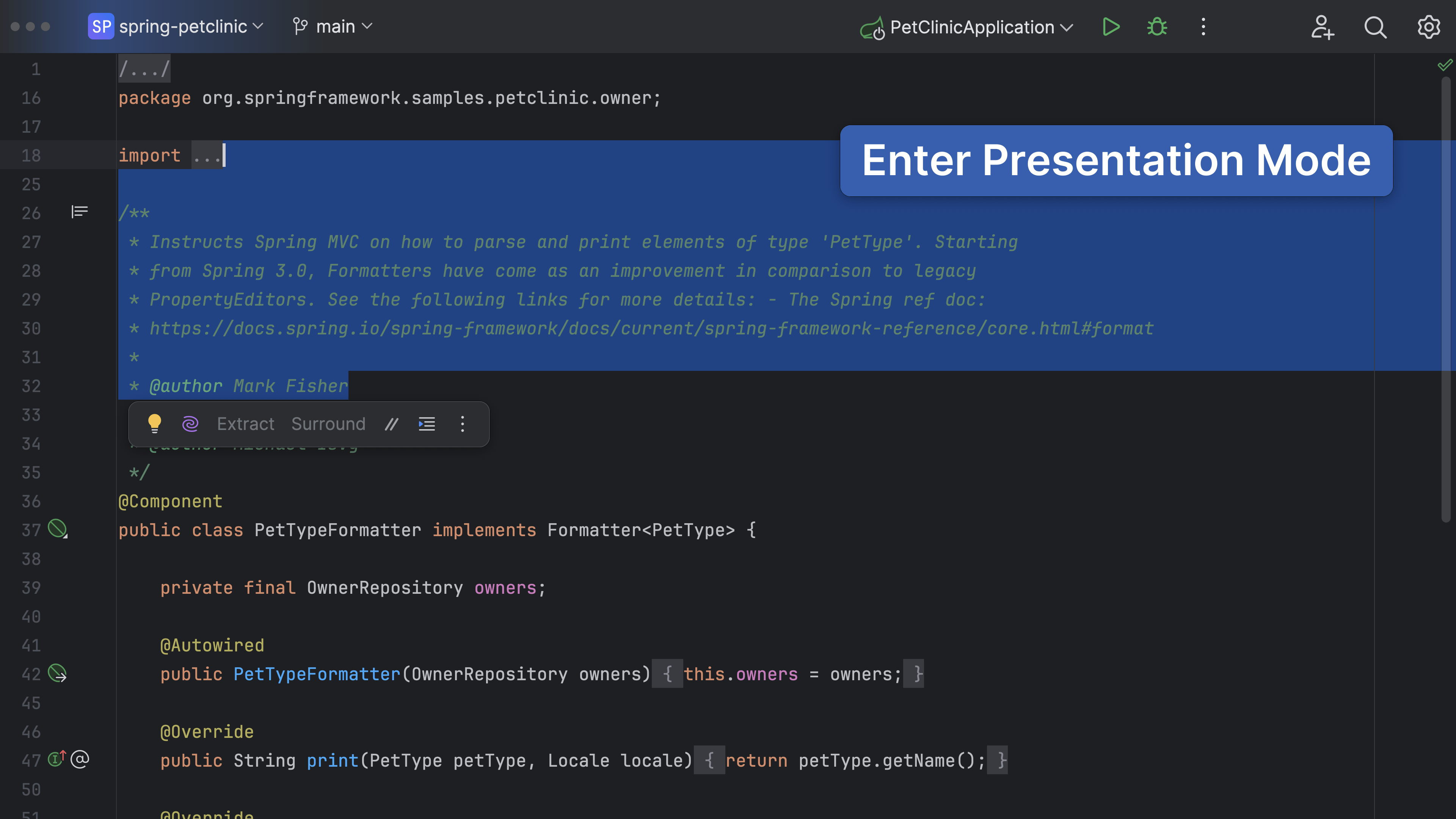Open IDE settings gear icon
This screenshot has height=819, width=1456.
1428,27
